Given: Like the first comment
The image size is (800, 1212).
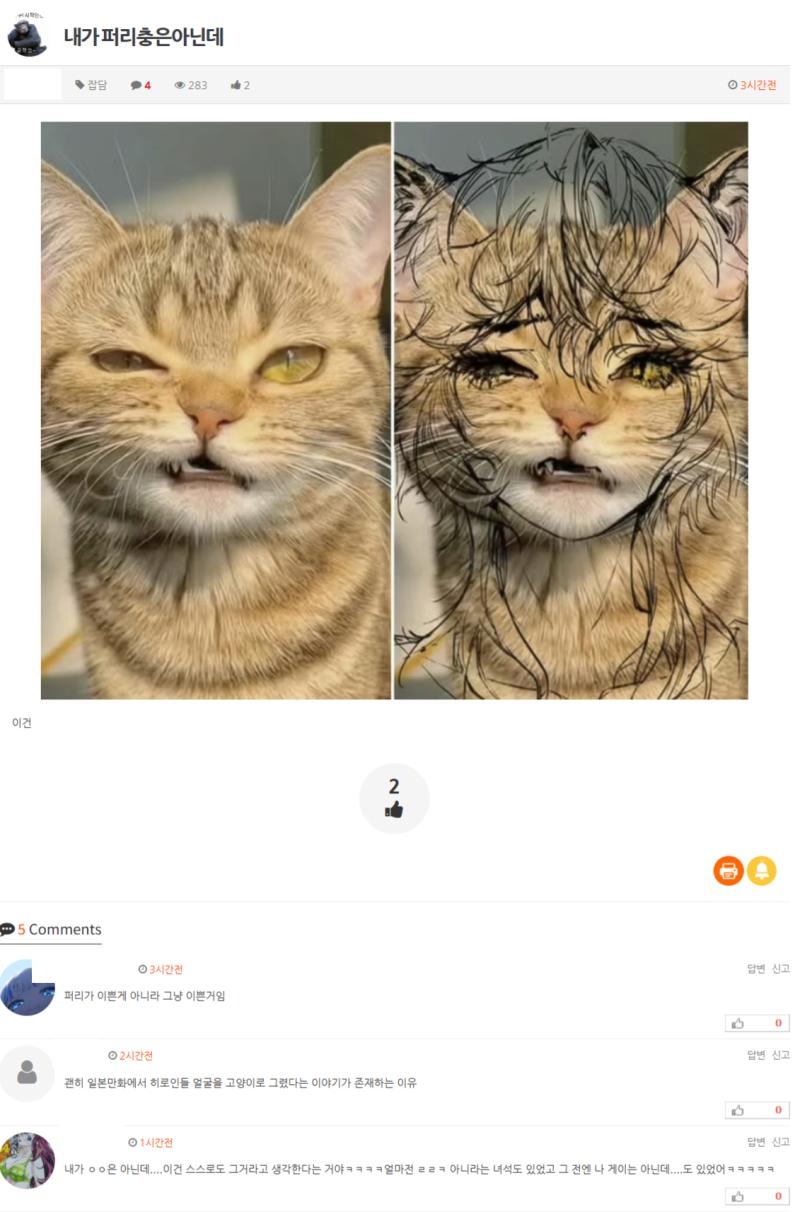Looking at the screenshot, I should point(757,1023).
